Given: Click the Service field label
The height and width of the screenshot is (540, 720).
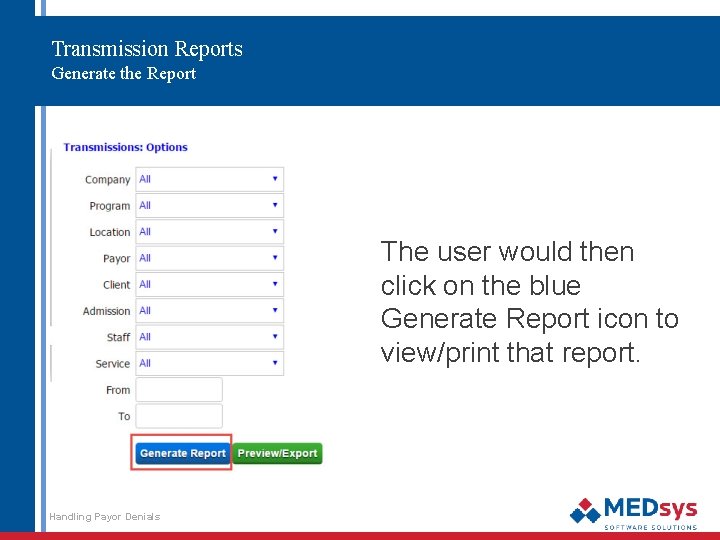Looking at the screenshot, I should click(x=112, y=364).
